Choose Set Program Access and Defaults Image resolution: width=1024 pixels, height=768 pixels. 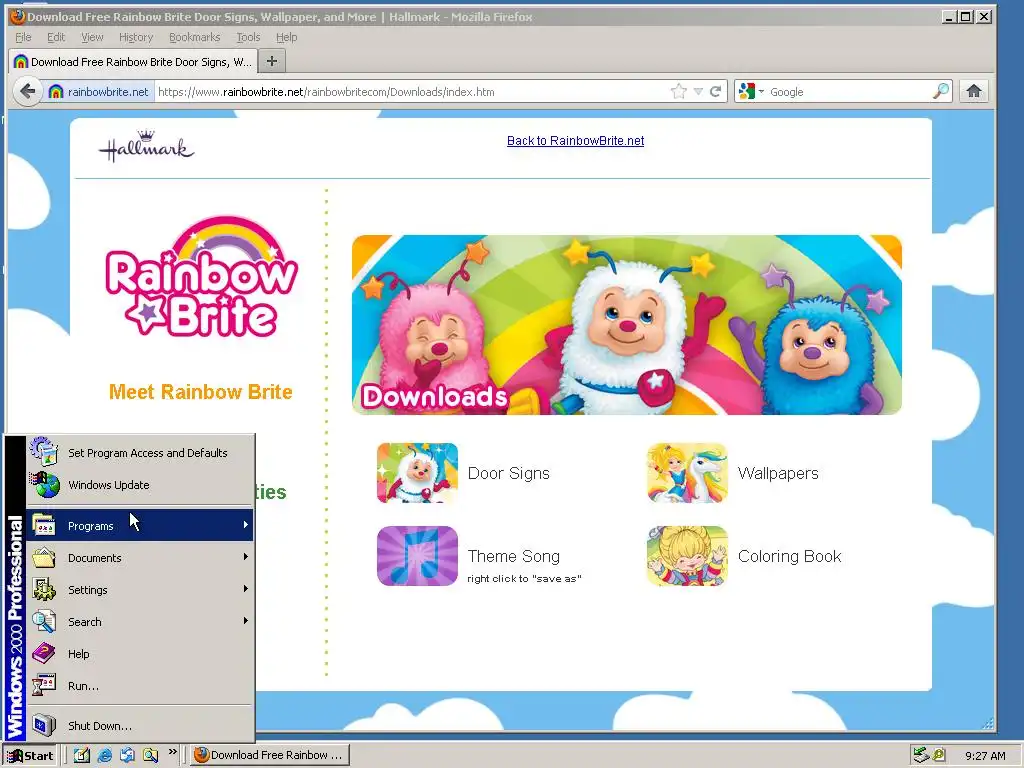point(140,453)
